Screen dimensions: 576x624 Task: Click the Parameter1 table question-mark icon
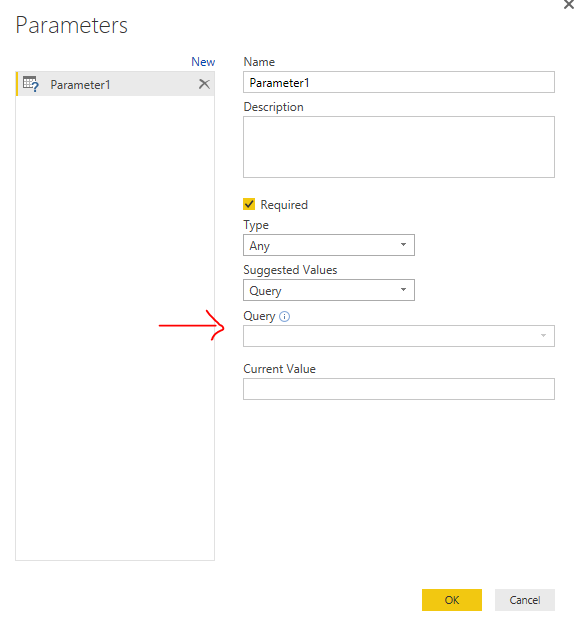coord(31,84)
